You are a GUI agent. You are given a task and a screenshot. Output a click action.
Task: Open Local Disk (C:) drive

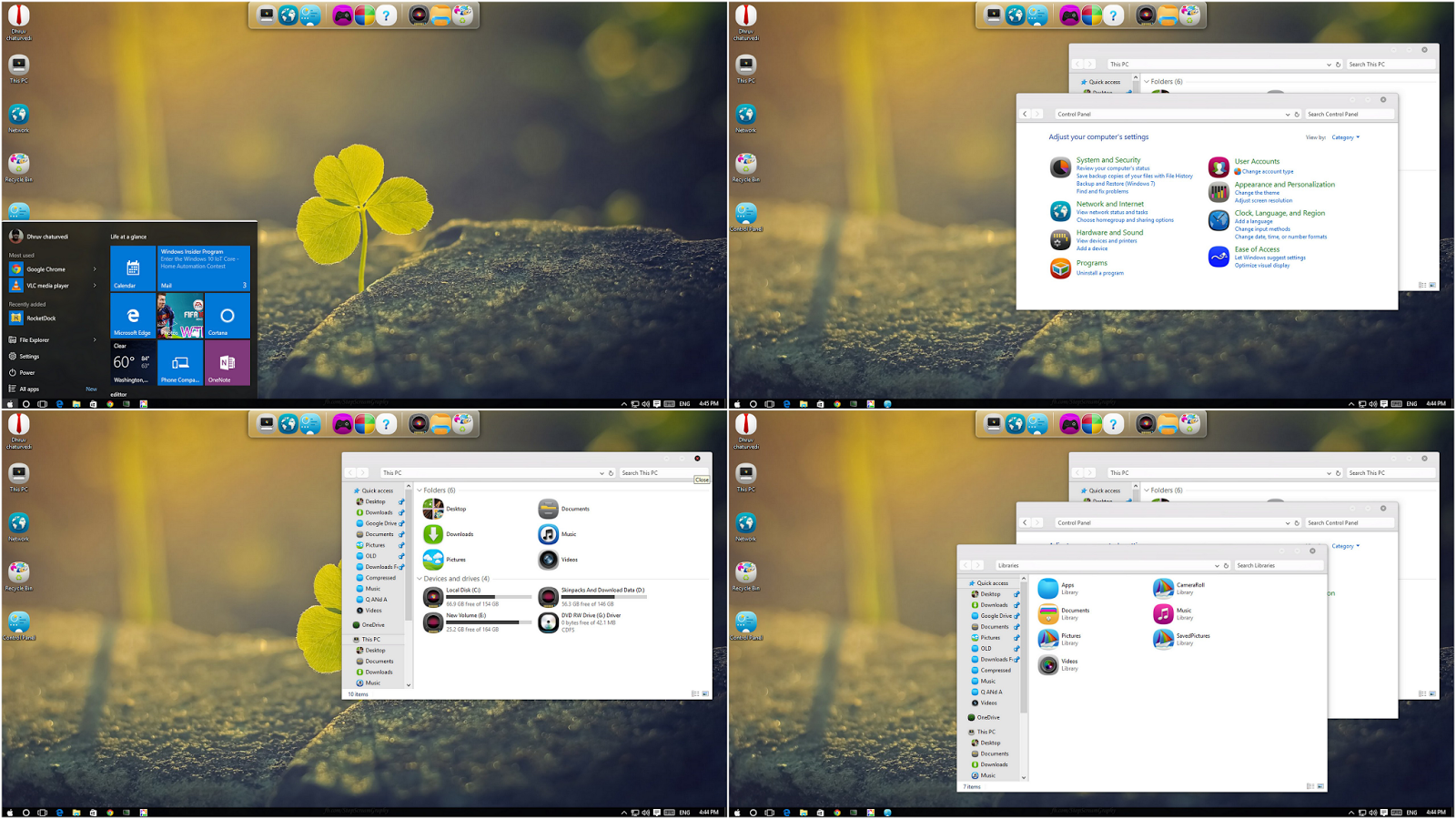click(477, 597)
